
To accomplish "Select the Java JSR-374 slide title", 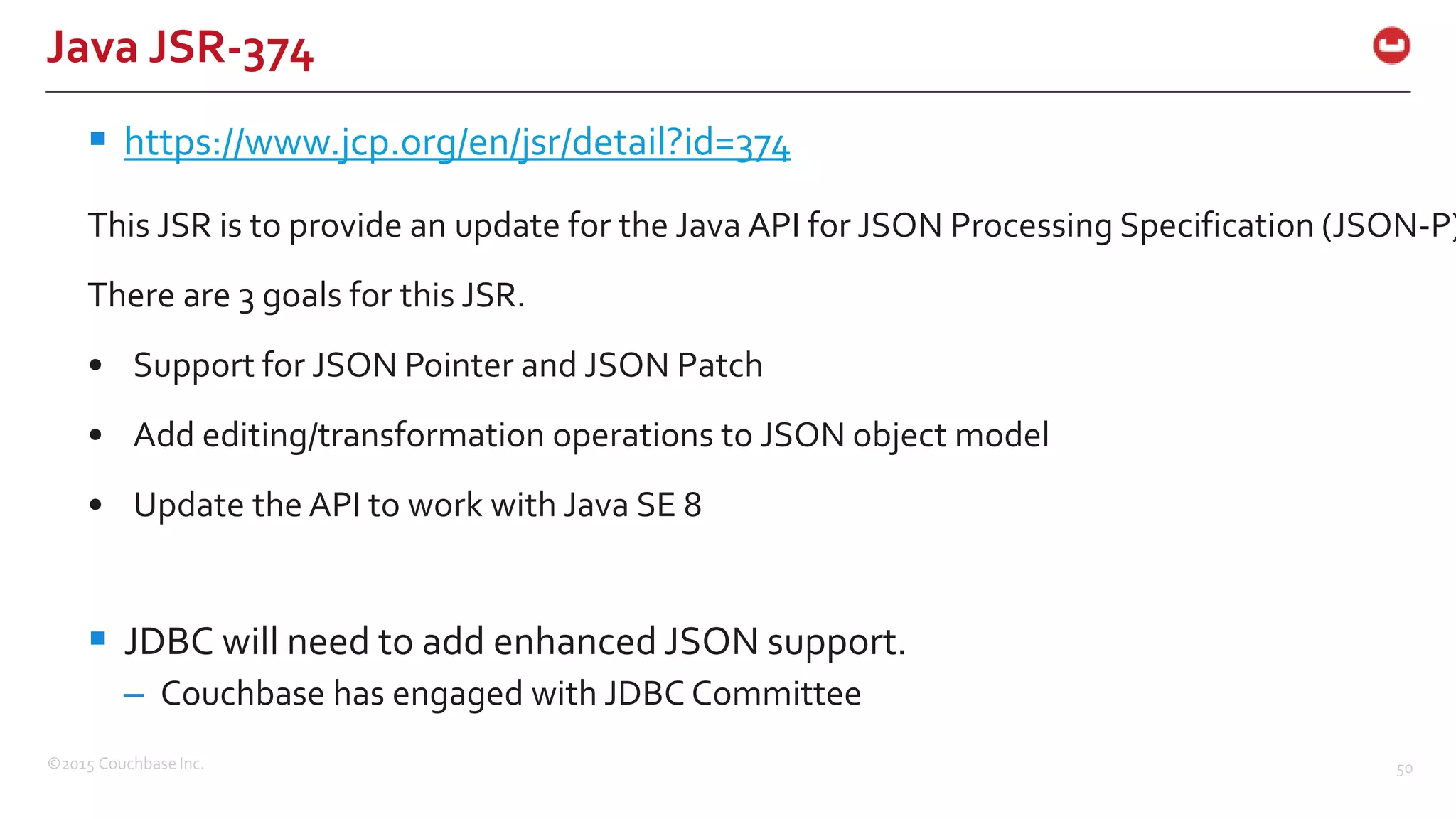I will click(x=180, y=48).
